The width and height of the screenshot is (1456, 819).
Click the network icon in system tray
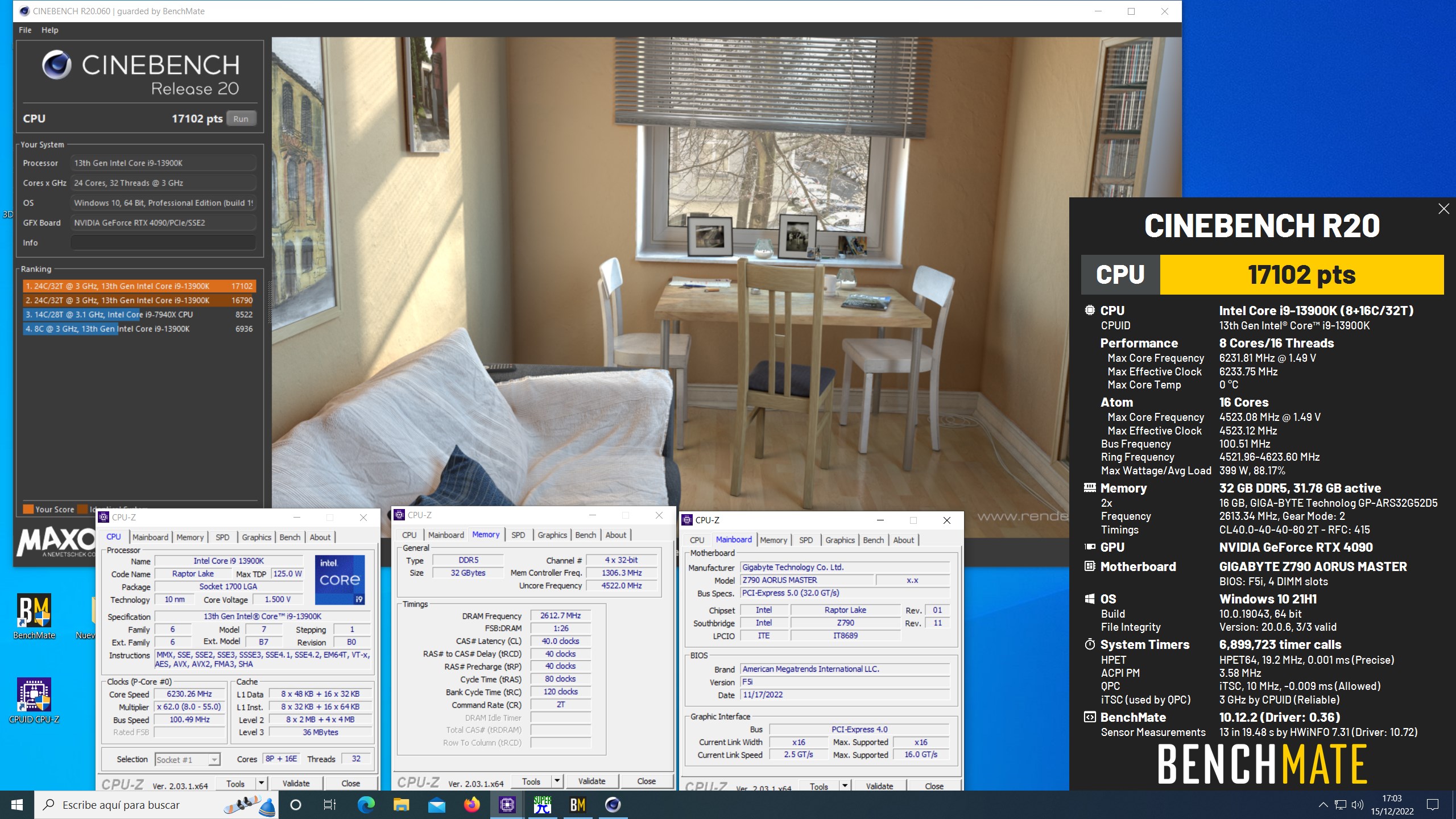pos(1341,805)
